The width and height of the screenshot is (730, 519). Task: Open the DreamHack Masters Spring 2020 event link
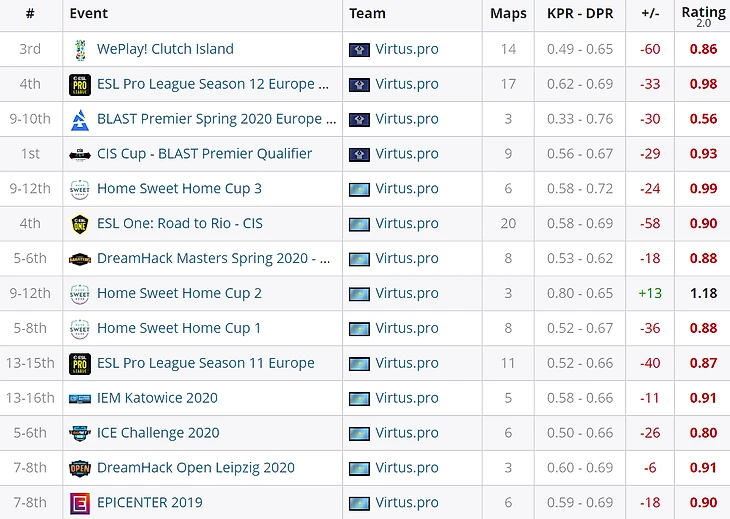(x=213, y=258)
